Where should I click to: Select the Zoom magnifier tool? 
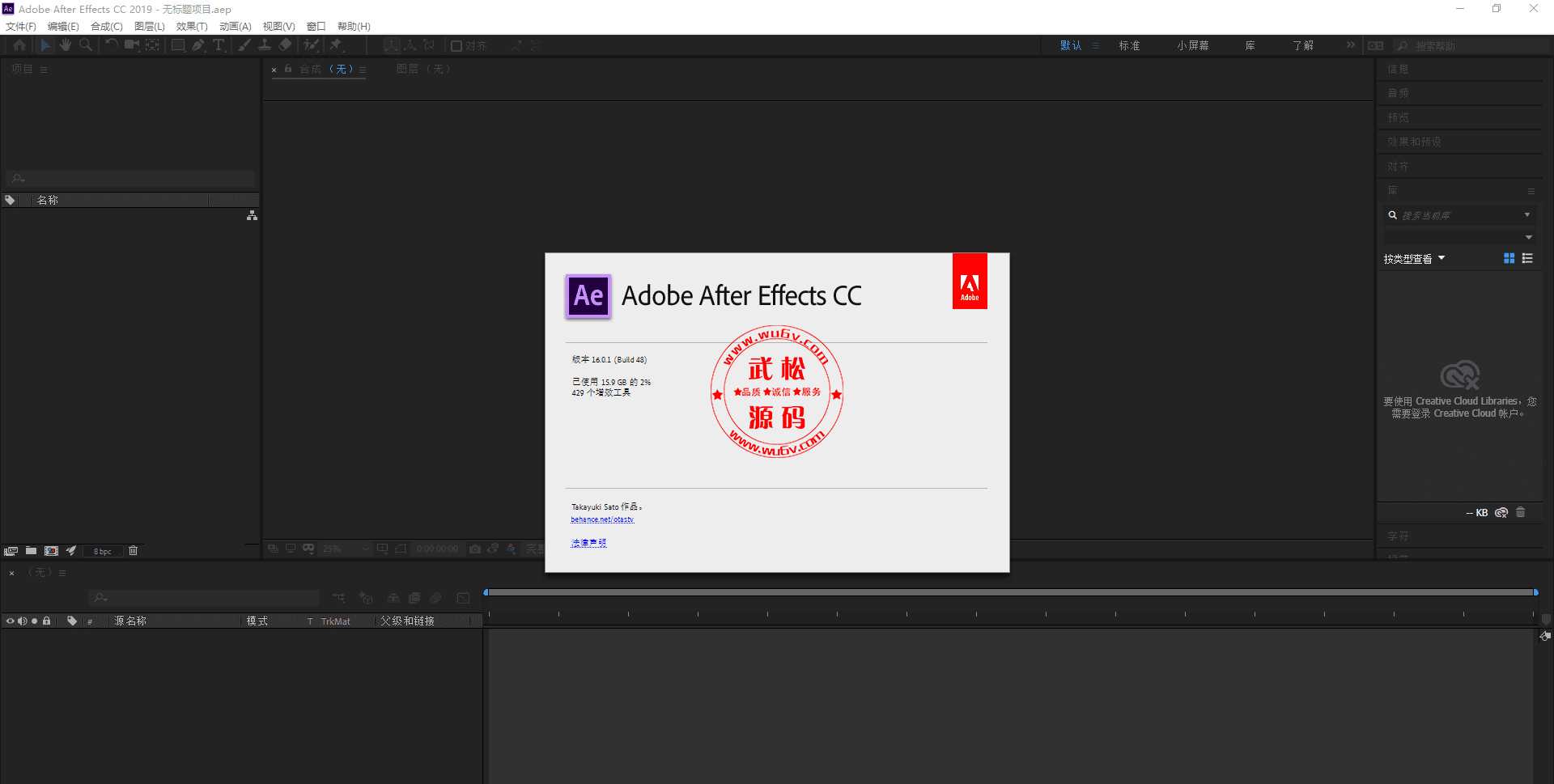(86, 45)
